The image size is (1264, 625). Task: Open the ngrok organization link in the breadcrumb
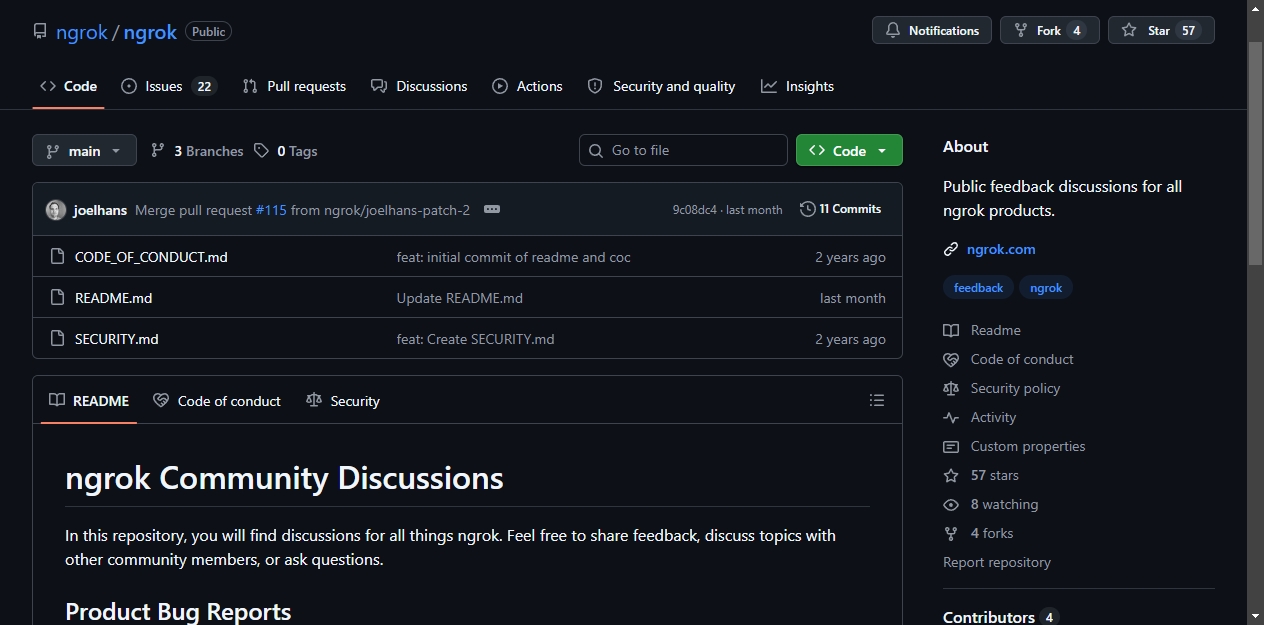82,32
